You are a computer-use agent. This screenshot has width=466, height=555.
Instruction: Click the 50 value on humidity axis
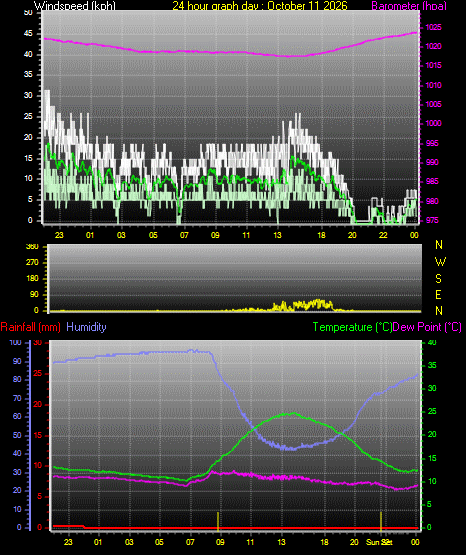(x=17, y=435)
